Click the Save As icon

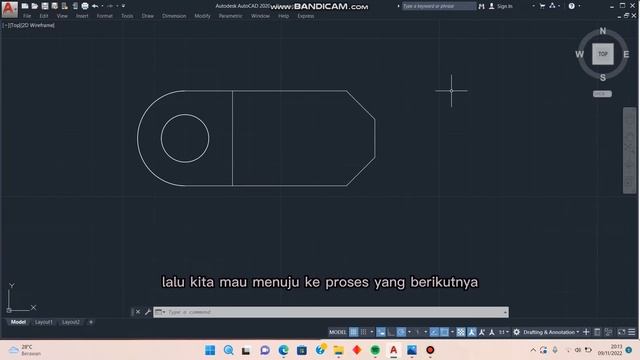click(x=55, y=6)
